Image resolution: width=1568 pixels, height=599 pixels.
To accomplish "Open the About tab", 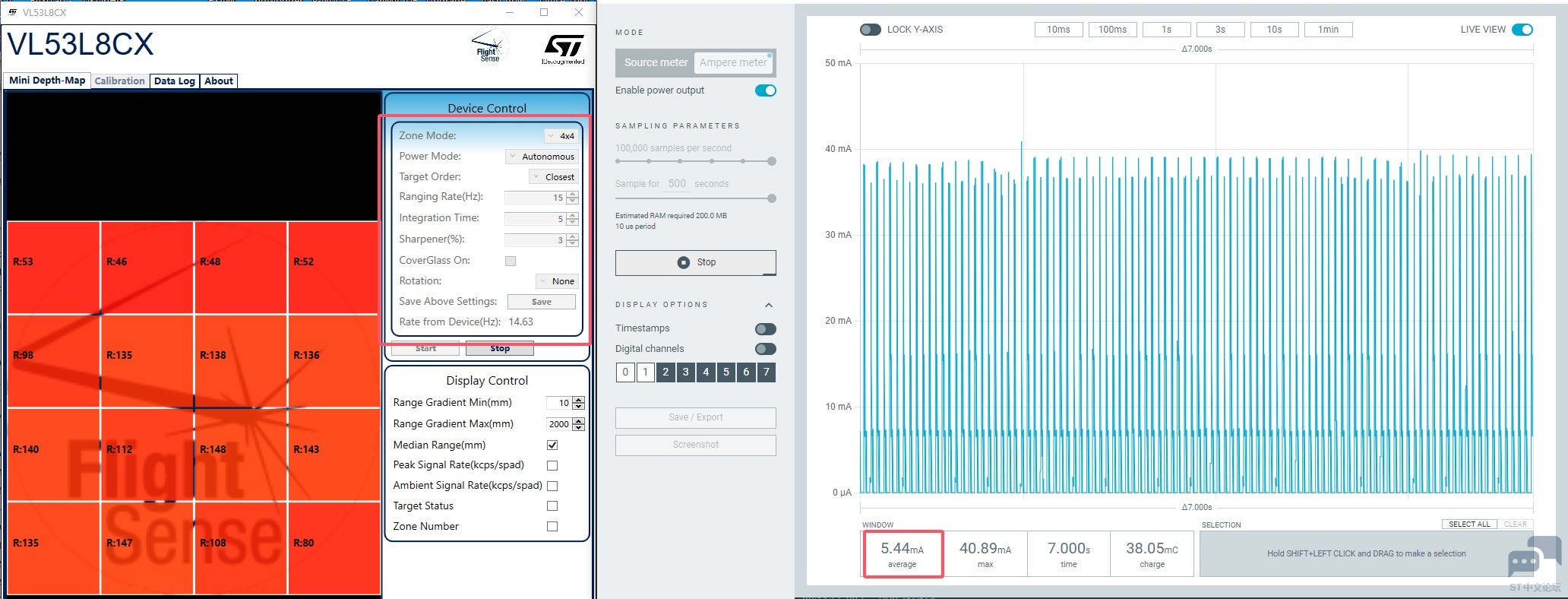I will [219, 81].
